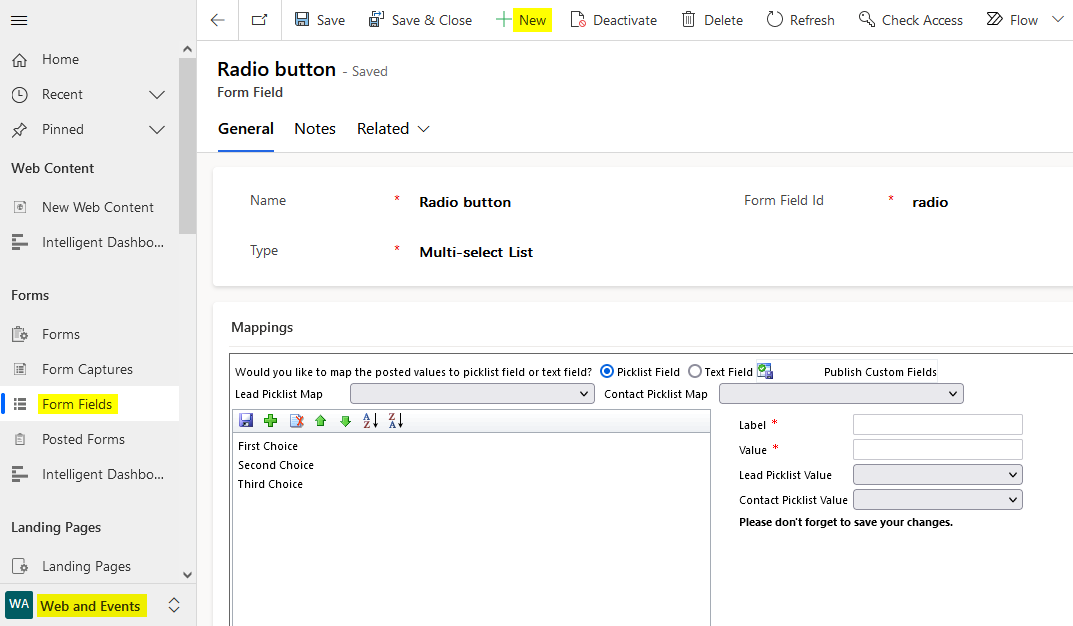Delete the record
The height and width of the screenshot is (626, 1073).
712,20
